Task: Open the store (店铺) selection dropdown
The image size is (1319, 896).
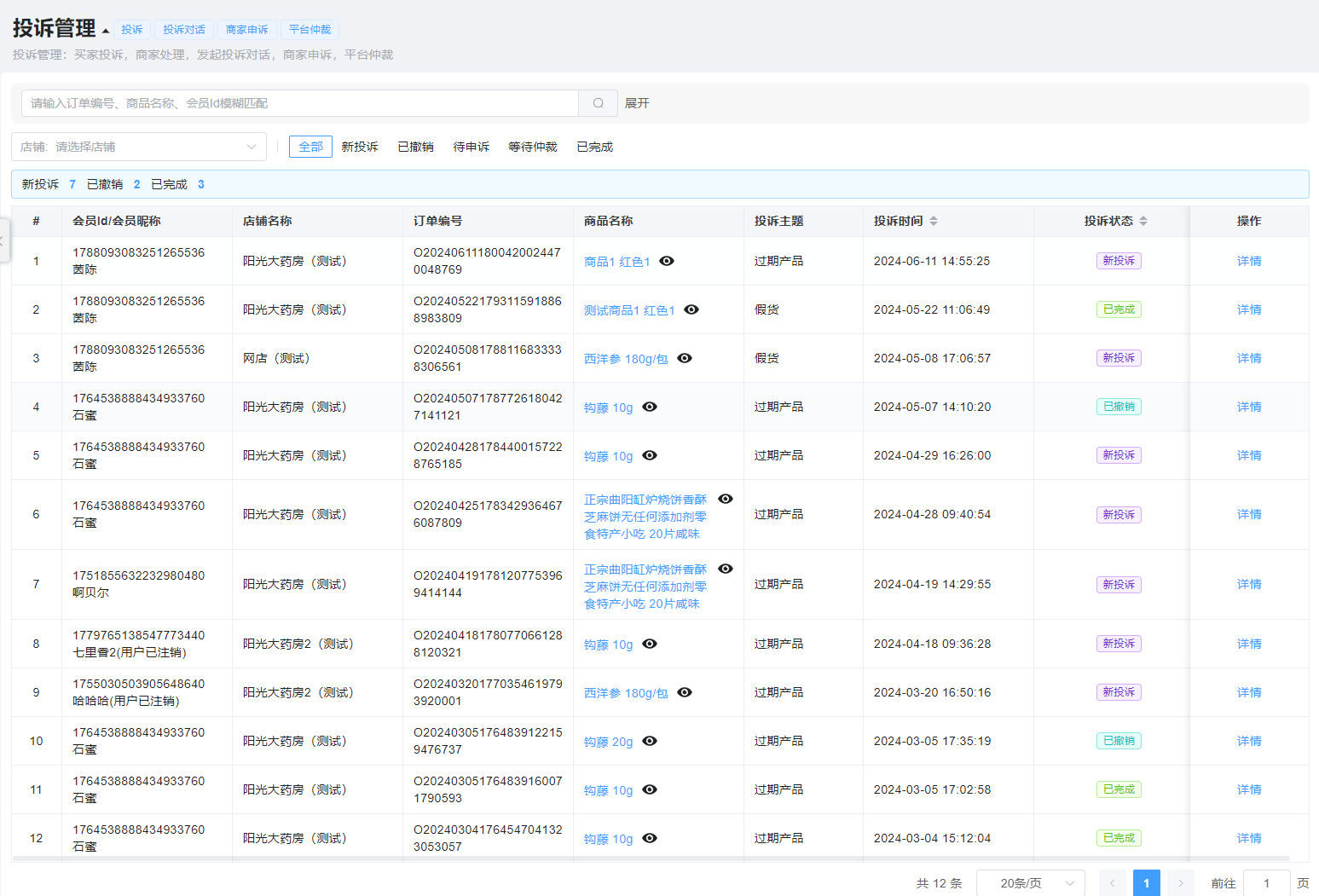Action: (x=139, y=147)
